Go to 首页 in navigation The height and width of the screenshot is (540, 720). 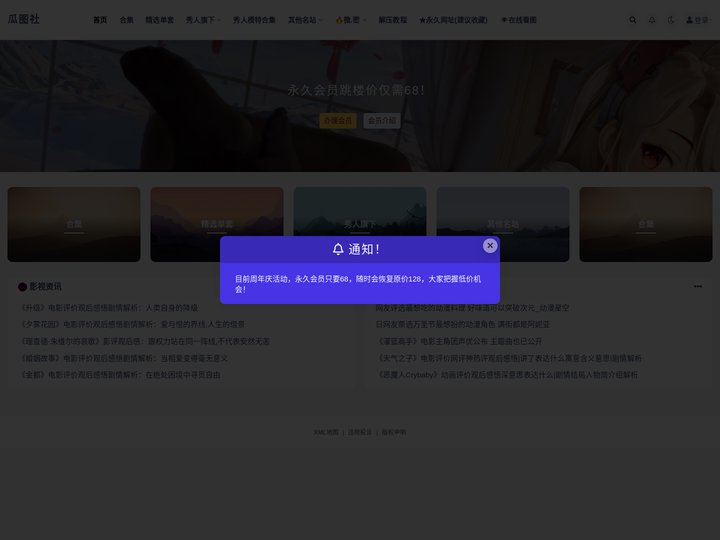[100, 20]
